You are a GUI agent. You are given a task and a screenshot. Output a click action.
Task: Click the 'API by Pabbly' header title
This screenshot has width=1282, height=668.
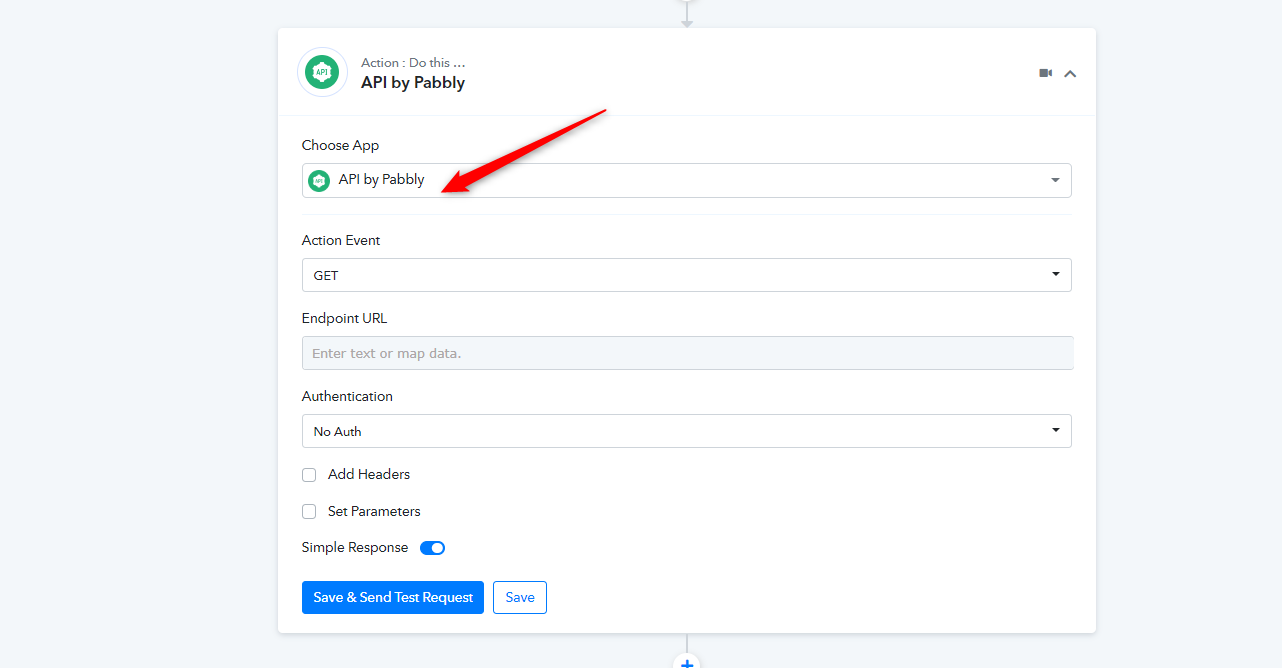(413, 83)
